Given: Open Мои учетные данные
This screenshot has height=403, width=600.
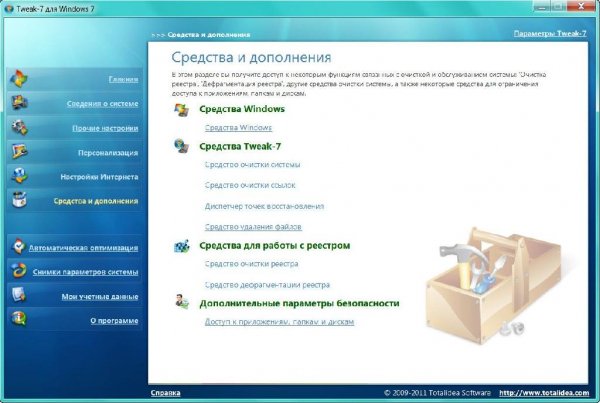Looking at the screenshot, I should (x=100, y=297).
